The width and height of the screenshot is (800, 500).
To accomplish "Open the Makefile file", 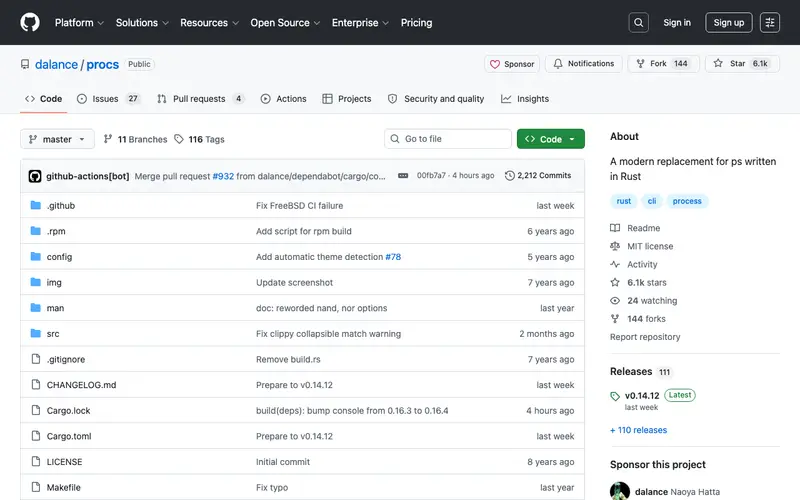I will pos(64,487).
